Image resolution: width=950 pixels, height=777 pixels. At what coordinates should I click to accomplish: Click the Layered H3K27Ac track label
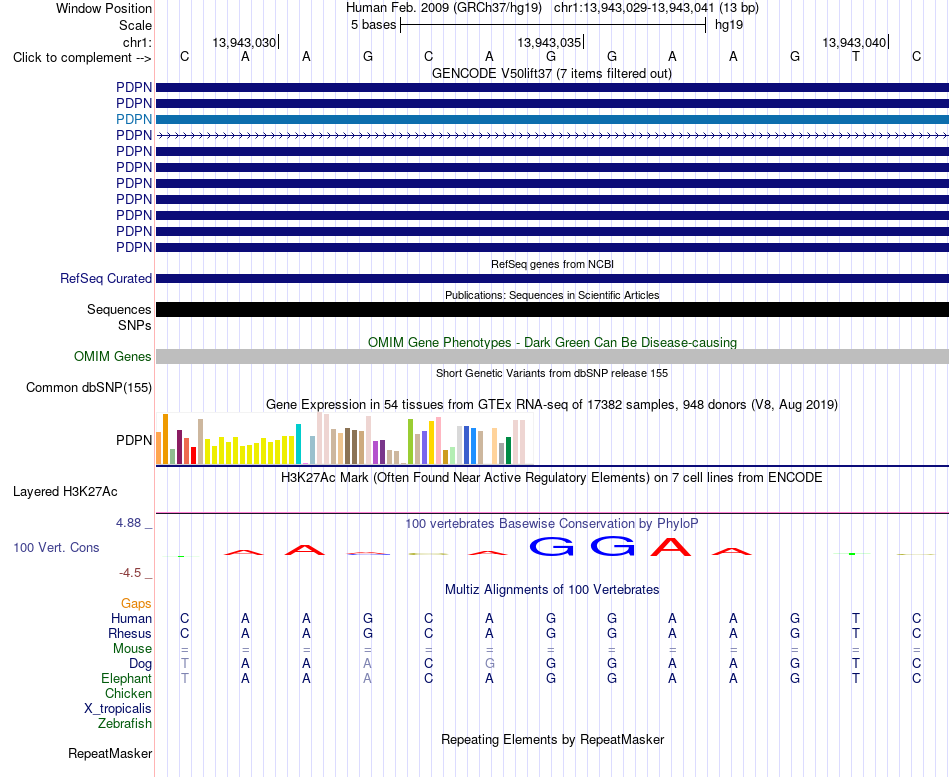(x=65, y=492)
